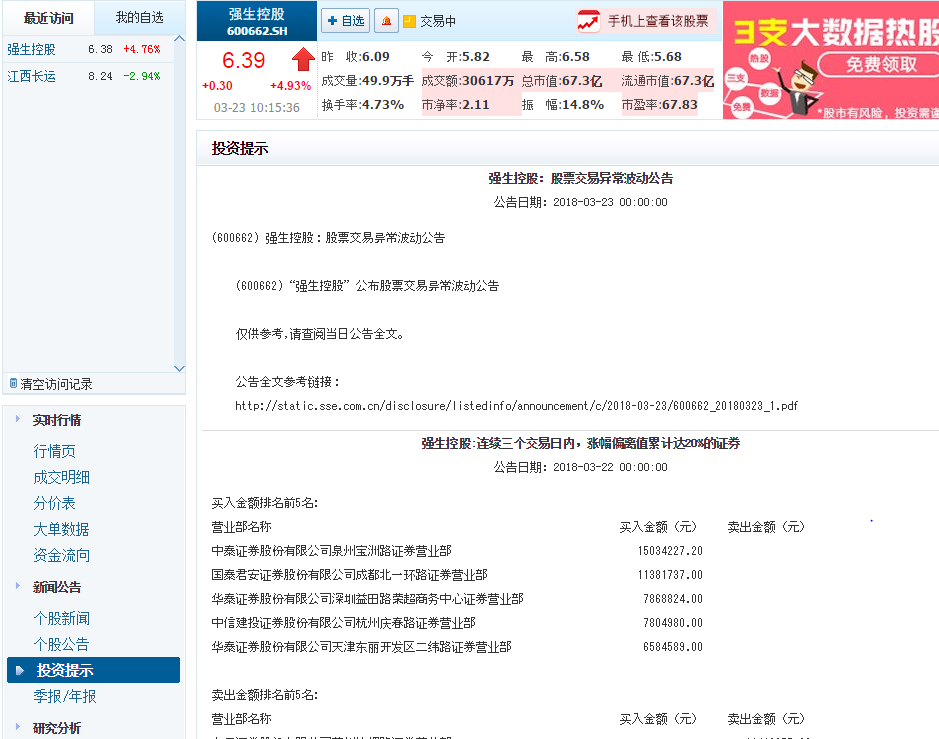
Task: Open 季报/年报 in sidebar
Action: coord(65,696)
